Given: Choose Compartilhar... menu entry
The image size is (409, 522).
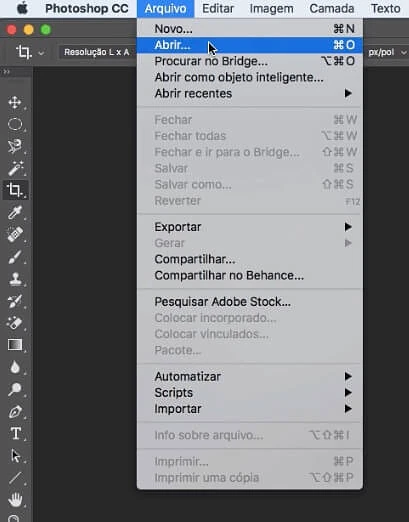Looking at the screenshot, I should [250, 259].
